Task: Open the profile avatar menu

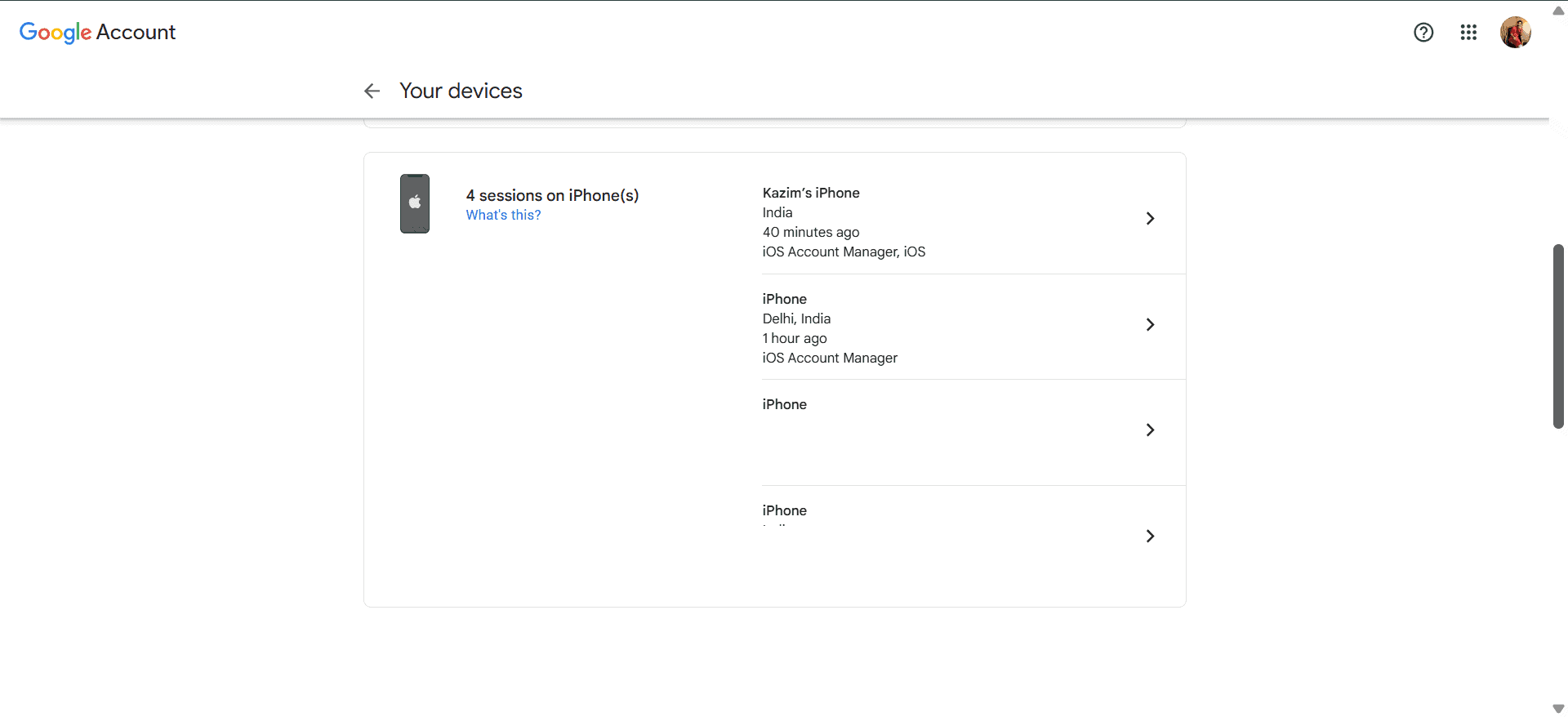Action: [x=1516, y=33]
